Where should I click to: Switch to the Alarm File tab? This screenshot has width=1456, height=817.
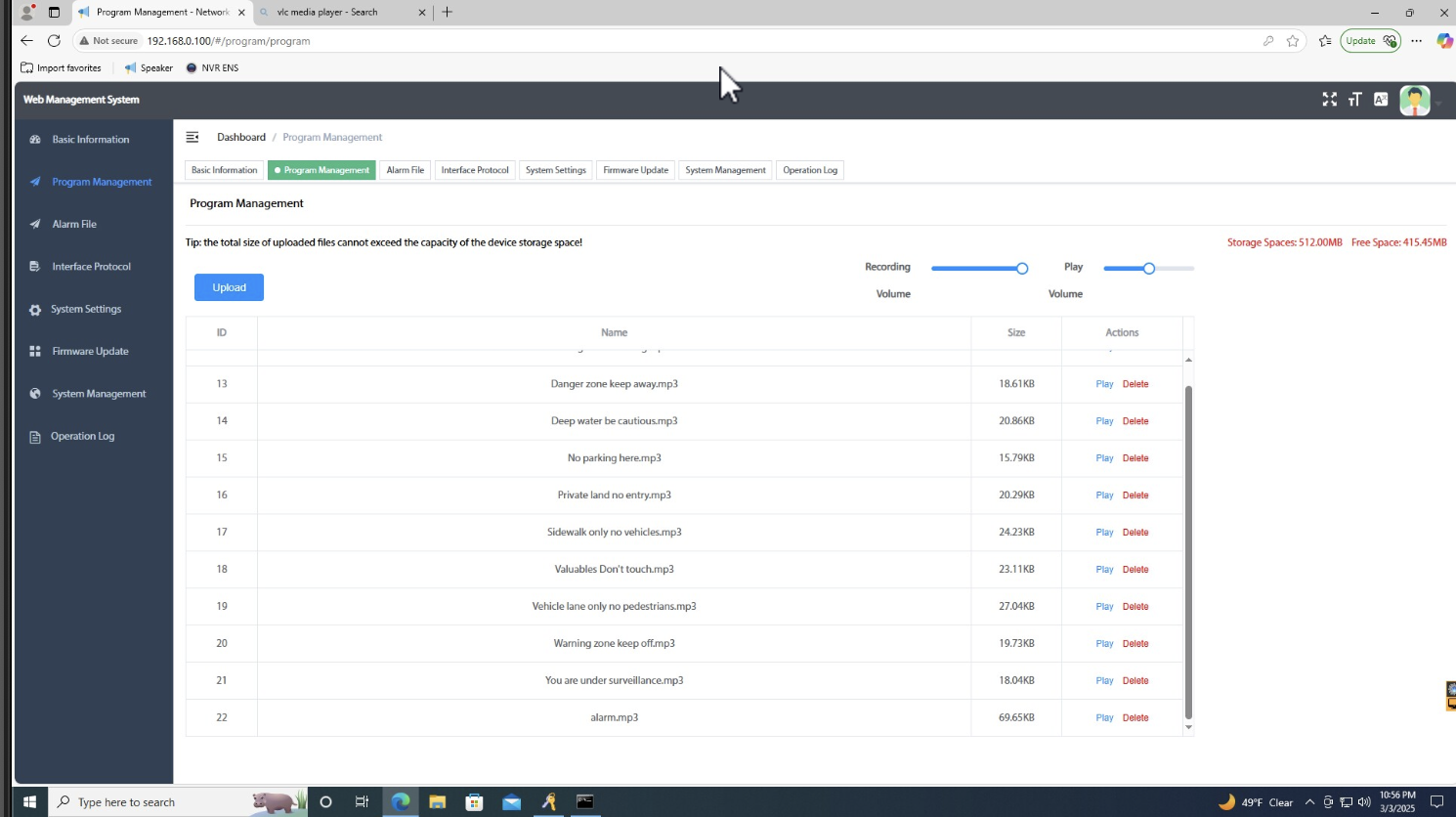point(405,170)
